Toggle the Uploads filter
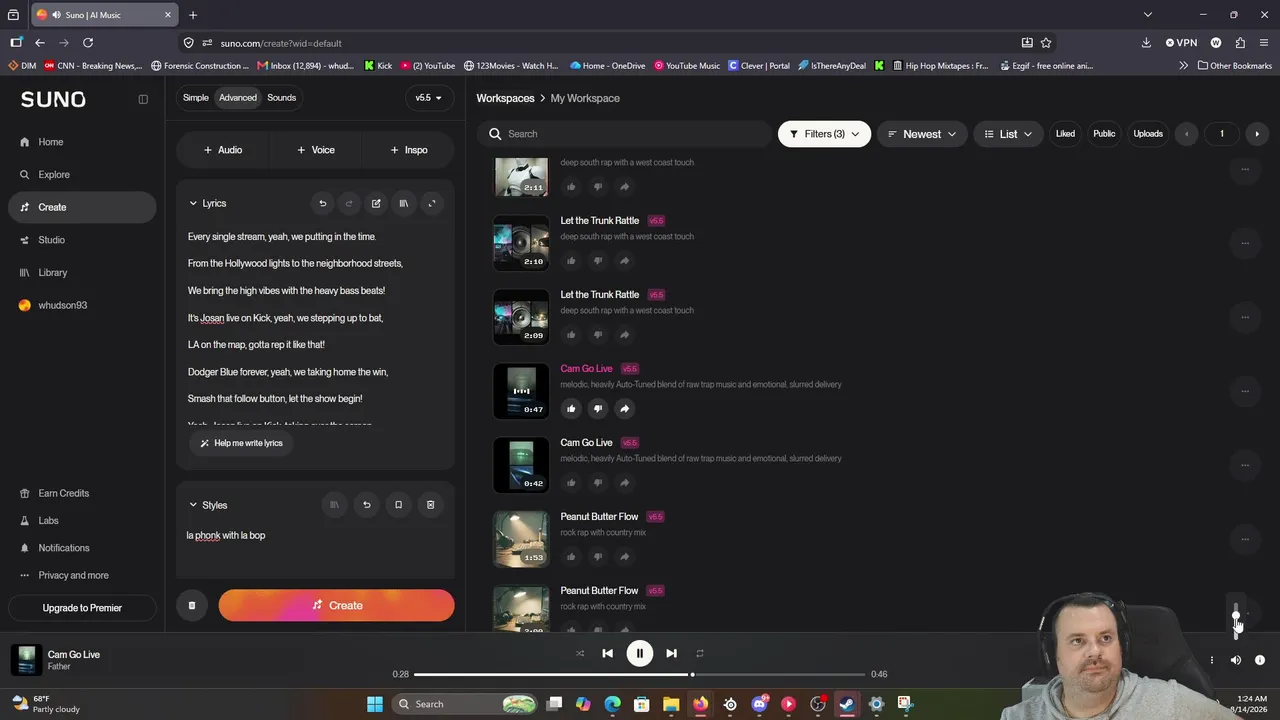 point(1148,134)
